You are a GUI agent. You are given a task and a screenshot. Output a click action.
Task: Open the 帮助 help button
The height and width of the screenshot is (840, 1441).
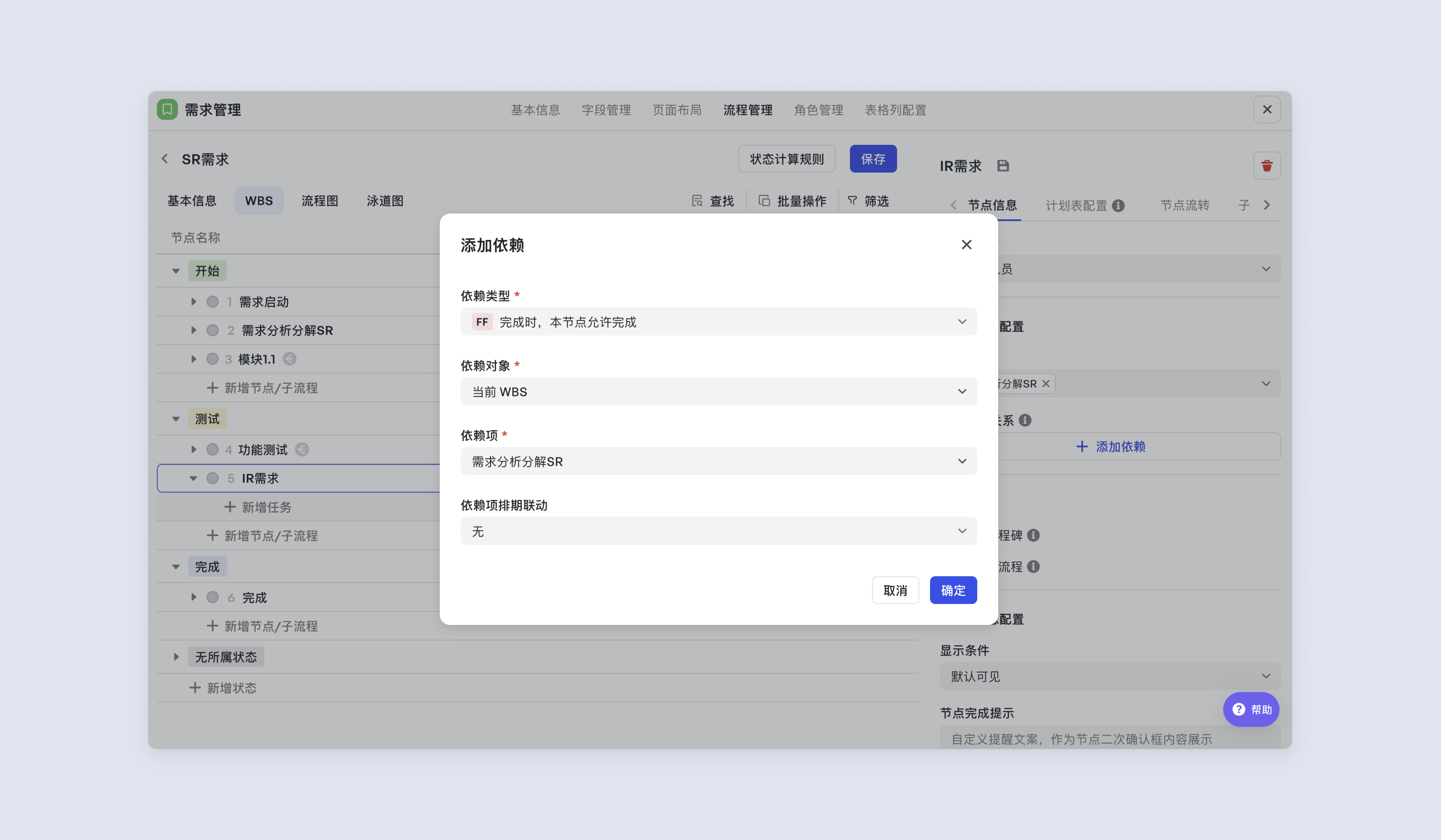tap(1250, 709)
